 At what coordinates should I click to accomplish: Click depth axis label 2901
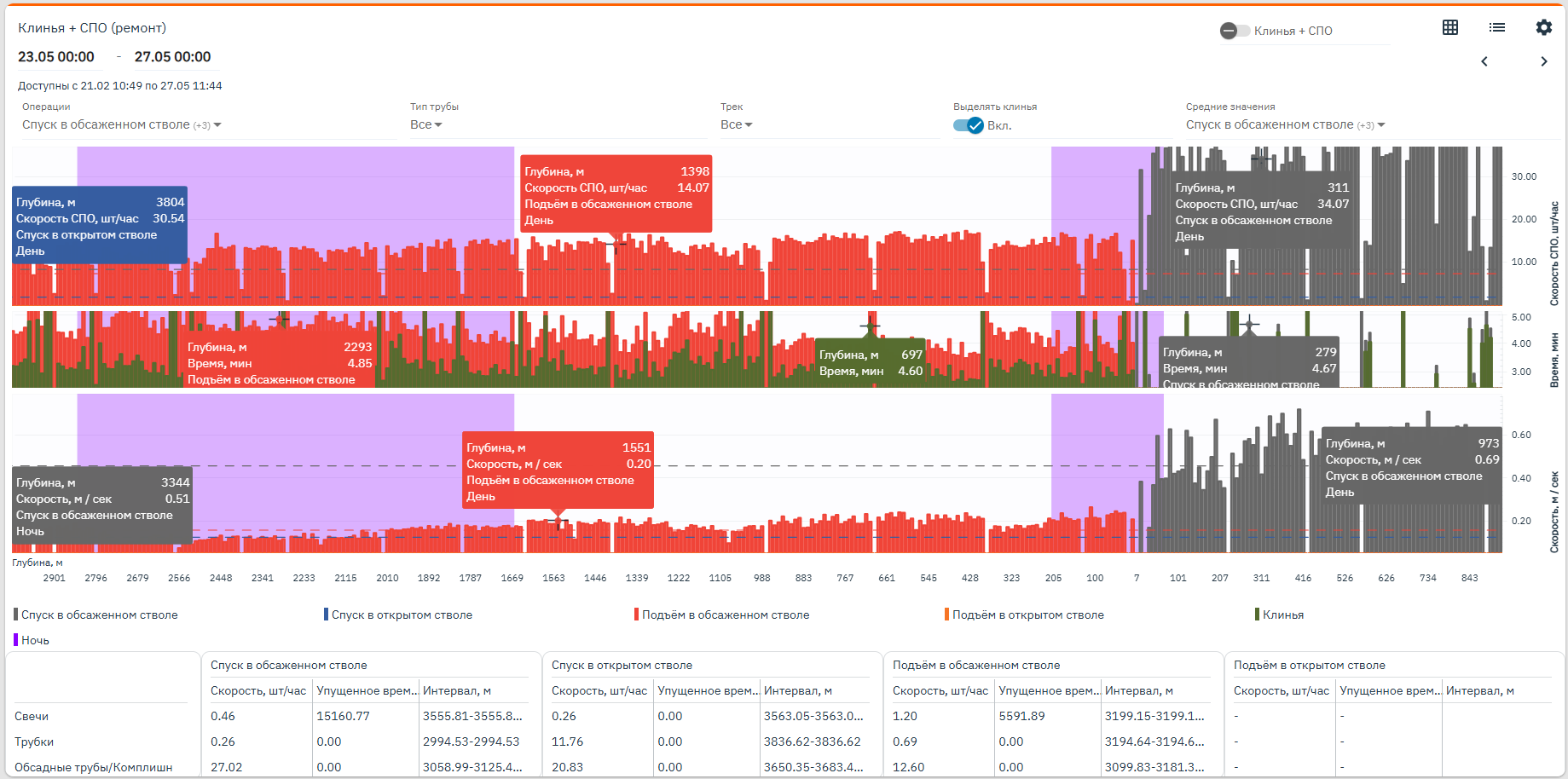click(x=55, y=578)
